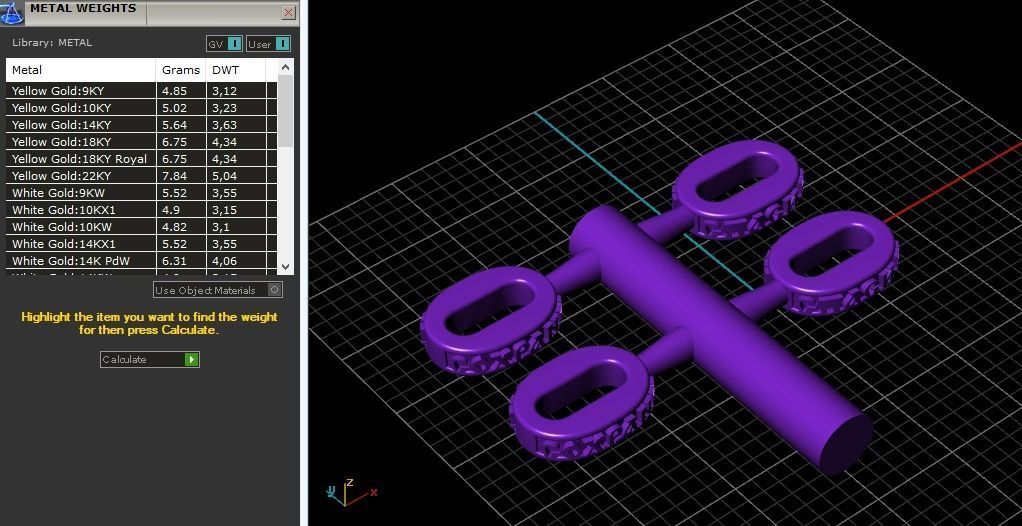Click the 4,06 DWT value
1022x526 pixels.
click(224, 261)
